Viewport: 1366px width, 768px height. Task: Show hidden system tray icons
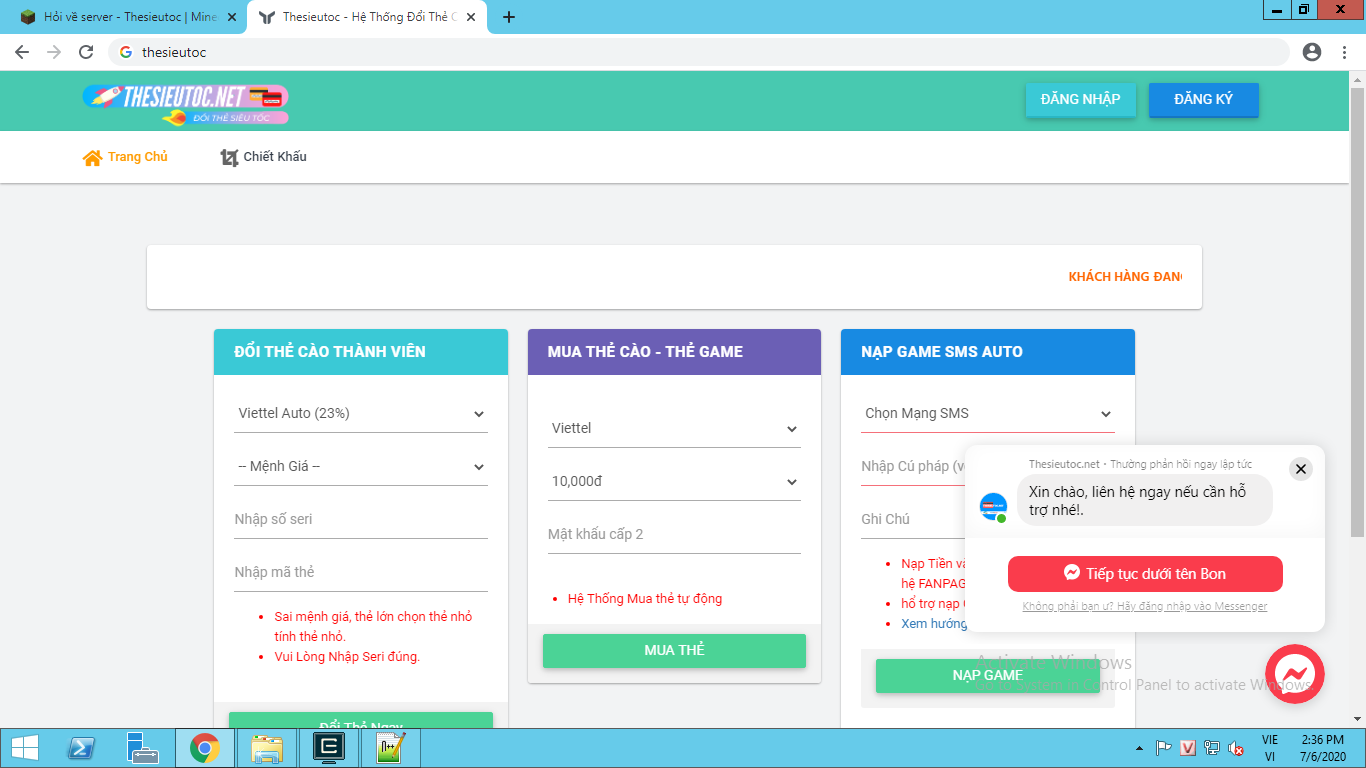(1139, 748)
